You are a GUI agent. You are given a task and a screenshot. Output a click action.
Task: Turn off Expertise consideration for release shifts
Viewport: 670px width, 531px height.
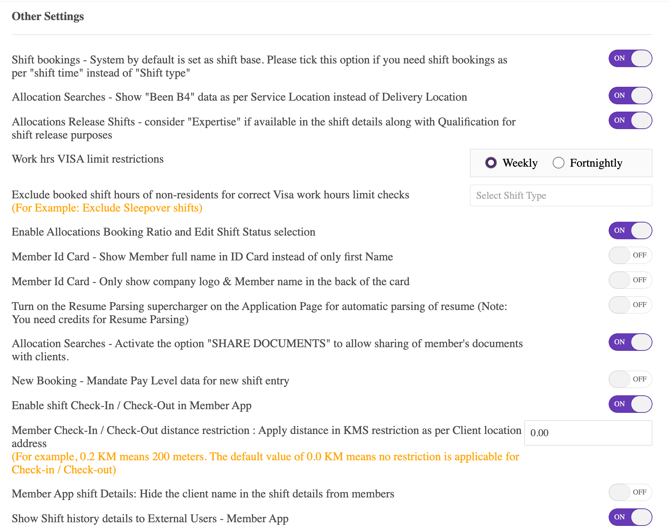[x=630, y=121]
